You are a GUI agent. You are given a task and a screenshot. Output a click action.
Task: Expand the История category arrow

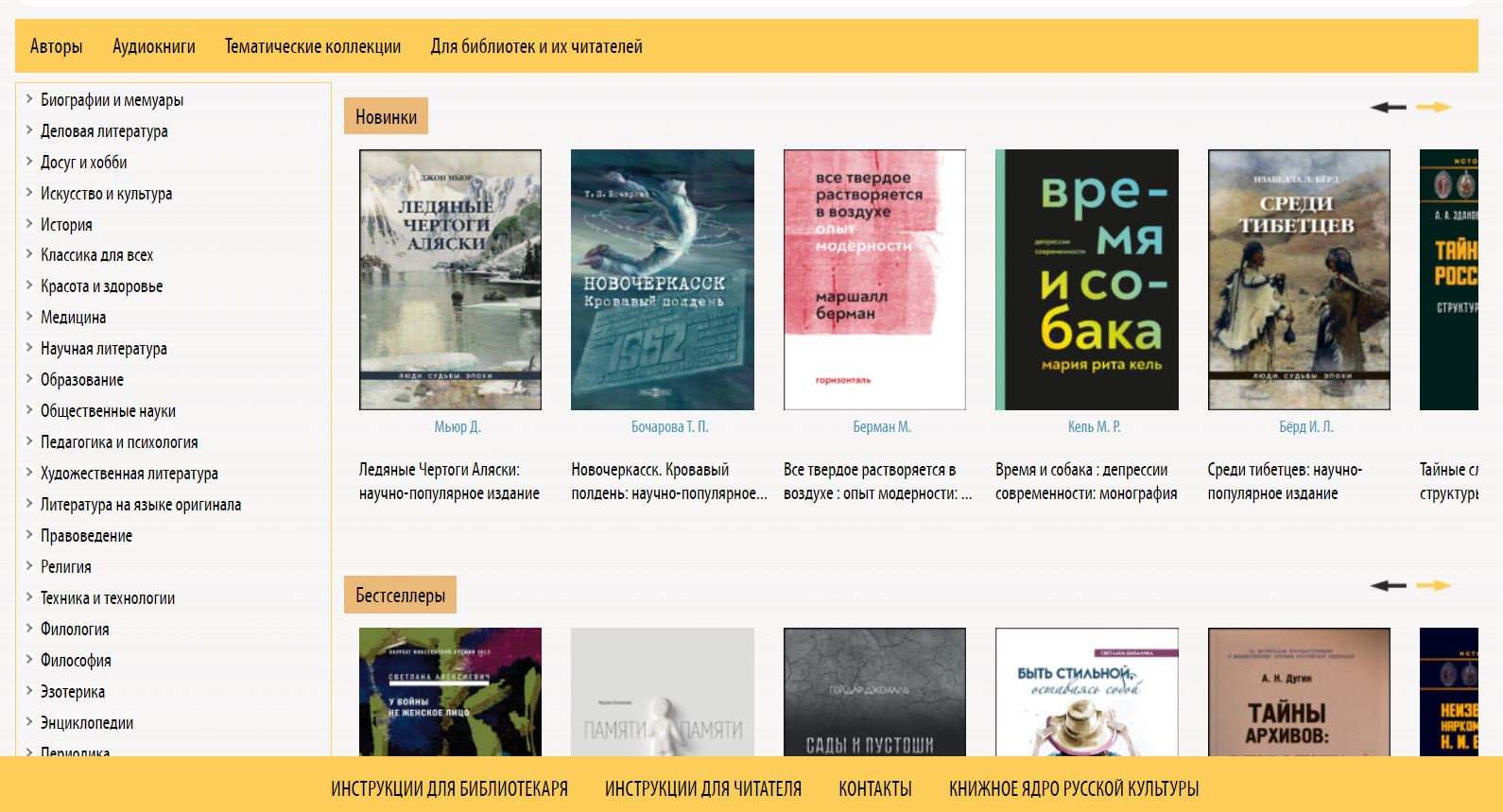(29, 223)
